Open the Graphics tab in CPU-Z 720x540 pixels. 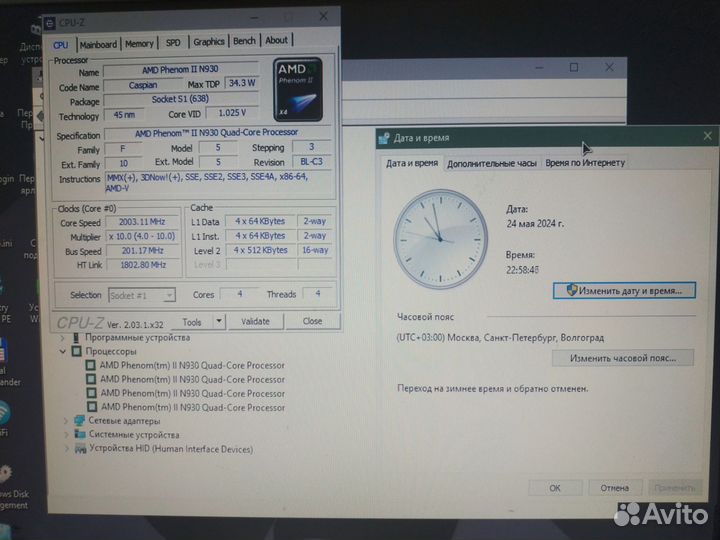(x=209, y=42)
